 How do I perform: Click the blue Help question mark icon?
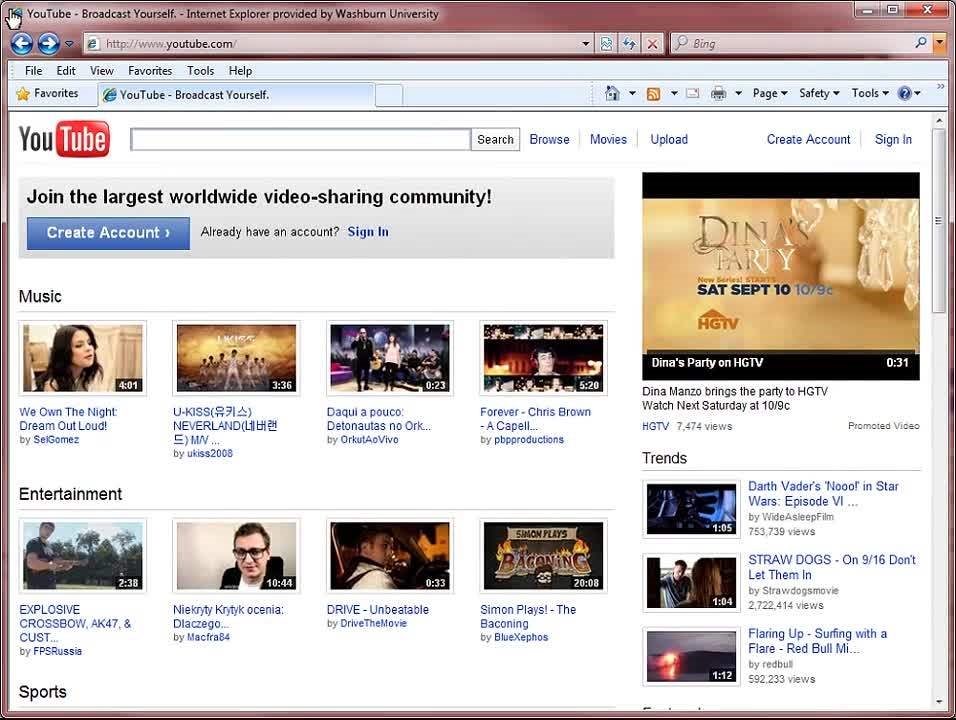pos(905,93)
